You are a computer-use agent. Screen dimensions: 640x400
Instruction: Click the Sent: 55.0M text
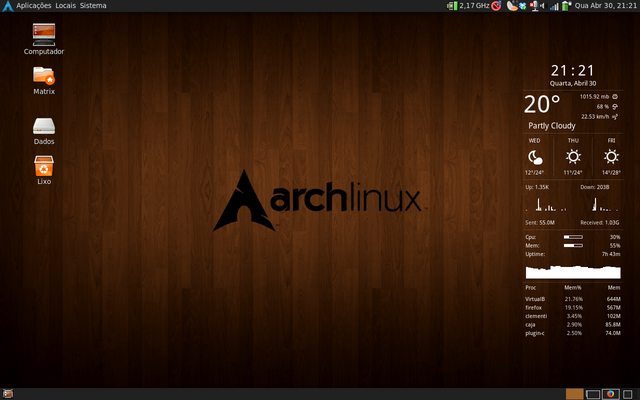point(540,223)
